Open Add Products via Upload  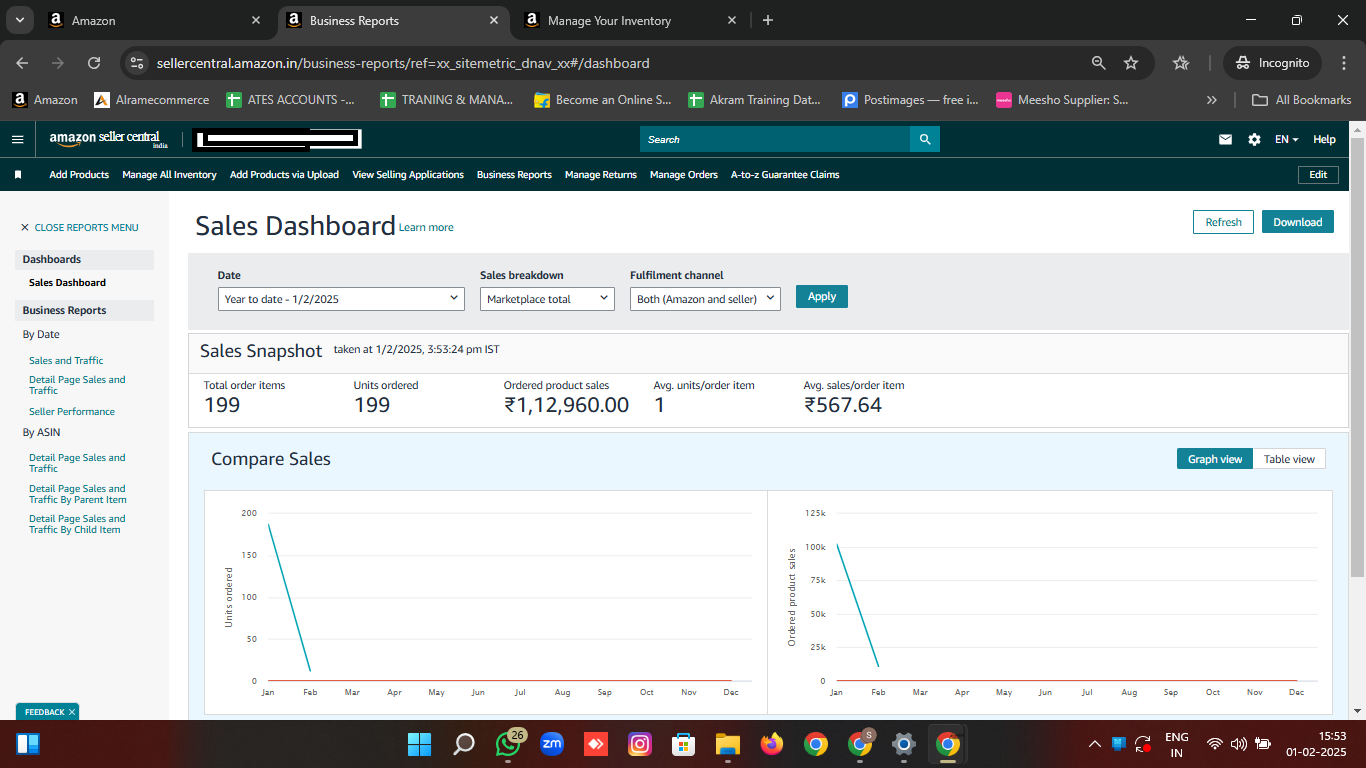pos(284,174)
